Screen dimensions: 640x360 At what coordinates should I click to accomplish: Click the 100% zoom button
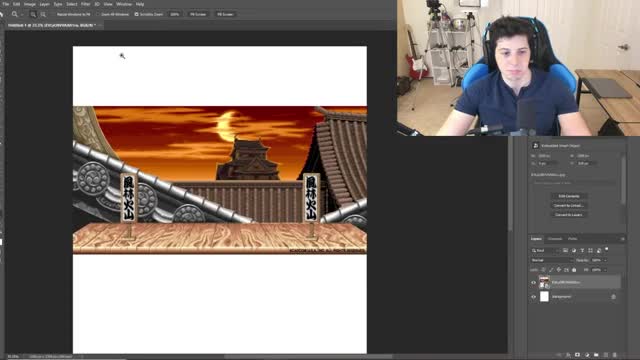click(x=175, y=14)
